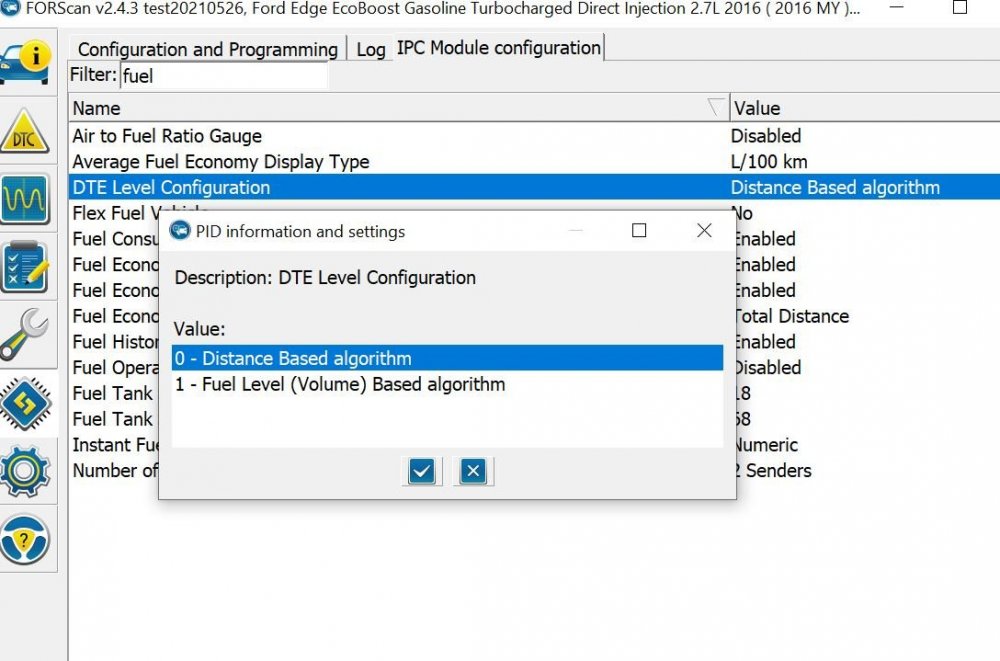Open the tests checklist section
Viewport: 1000px width, 661px height.
click(25, 266)
